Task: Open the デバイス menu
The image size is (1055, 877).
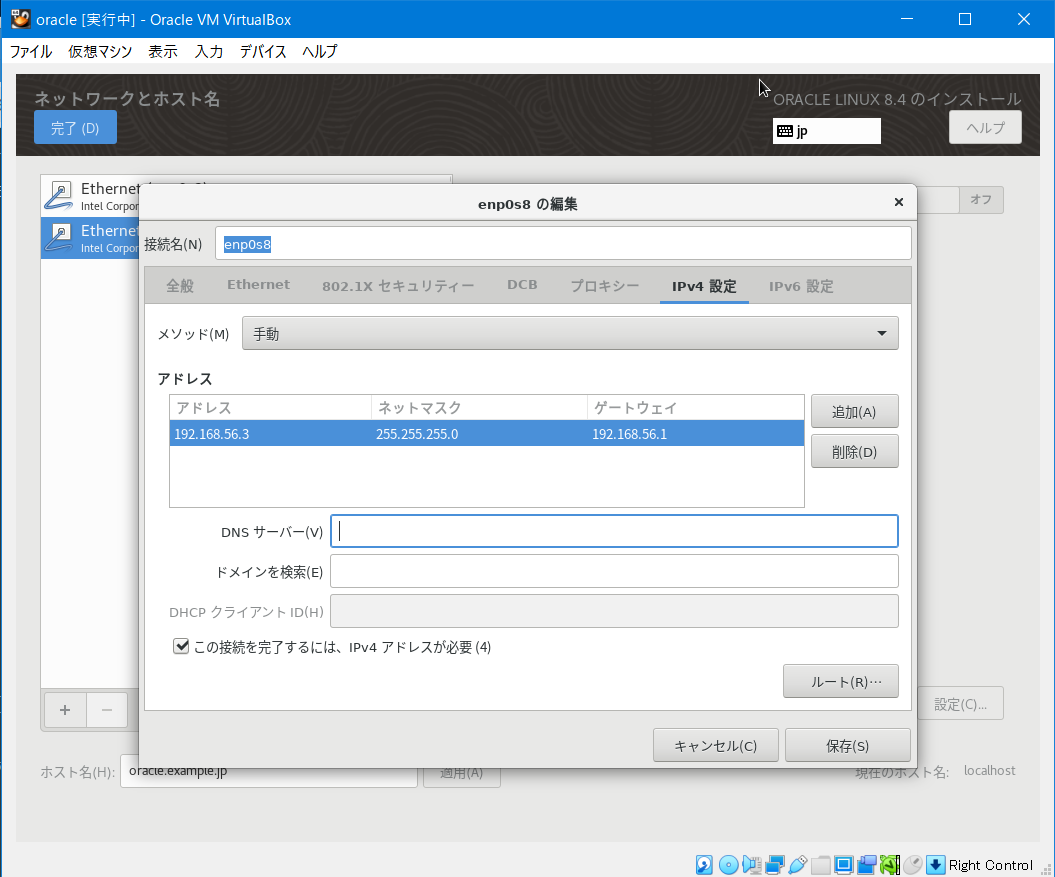Action: click(x=263, y=51)
